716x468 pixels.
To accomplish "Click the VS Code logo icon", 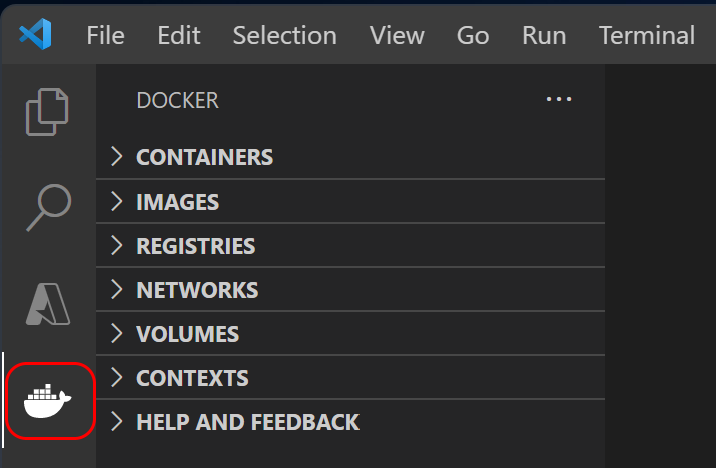I will [35, 35].
